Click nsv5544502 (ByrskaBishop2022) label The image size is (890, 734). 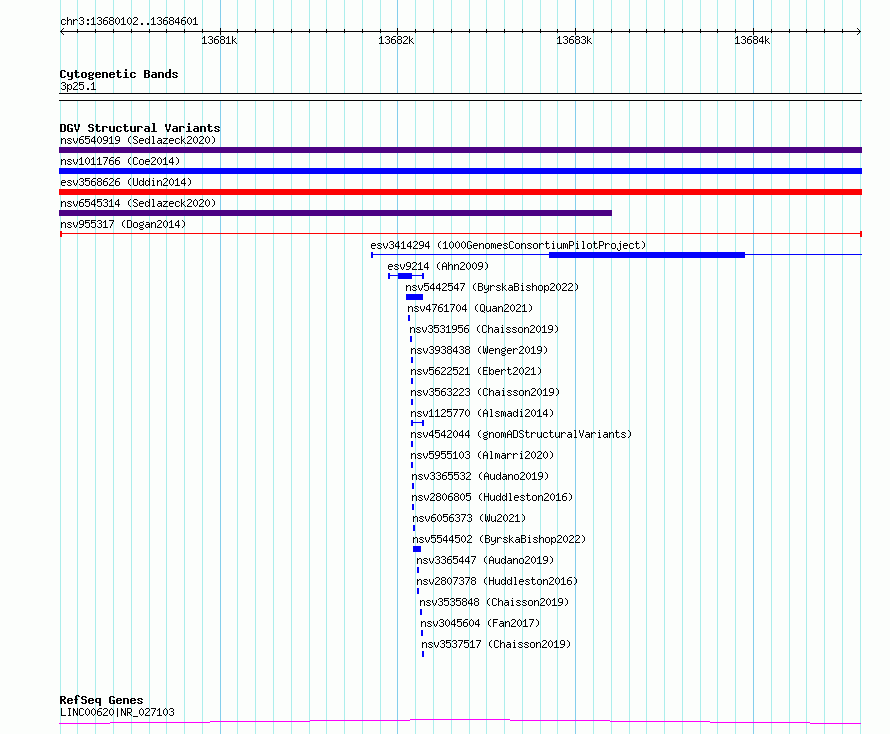click(x=499, y=539)
